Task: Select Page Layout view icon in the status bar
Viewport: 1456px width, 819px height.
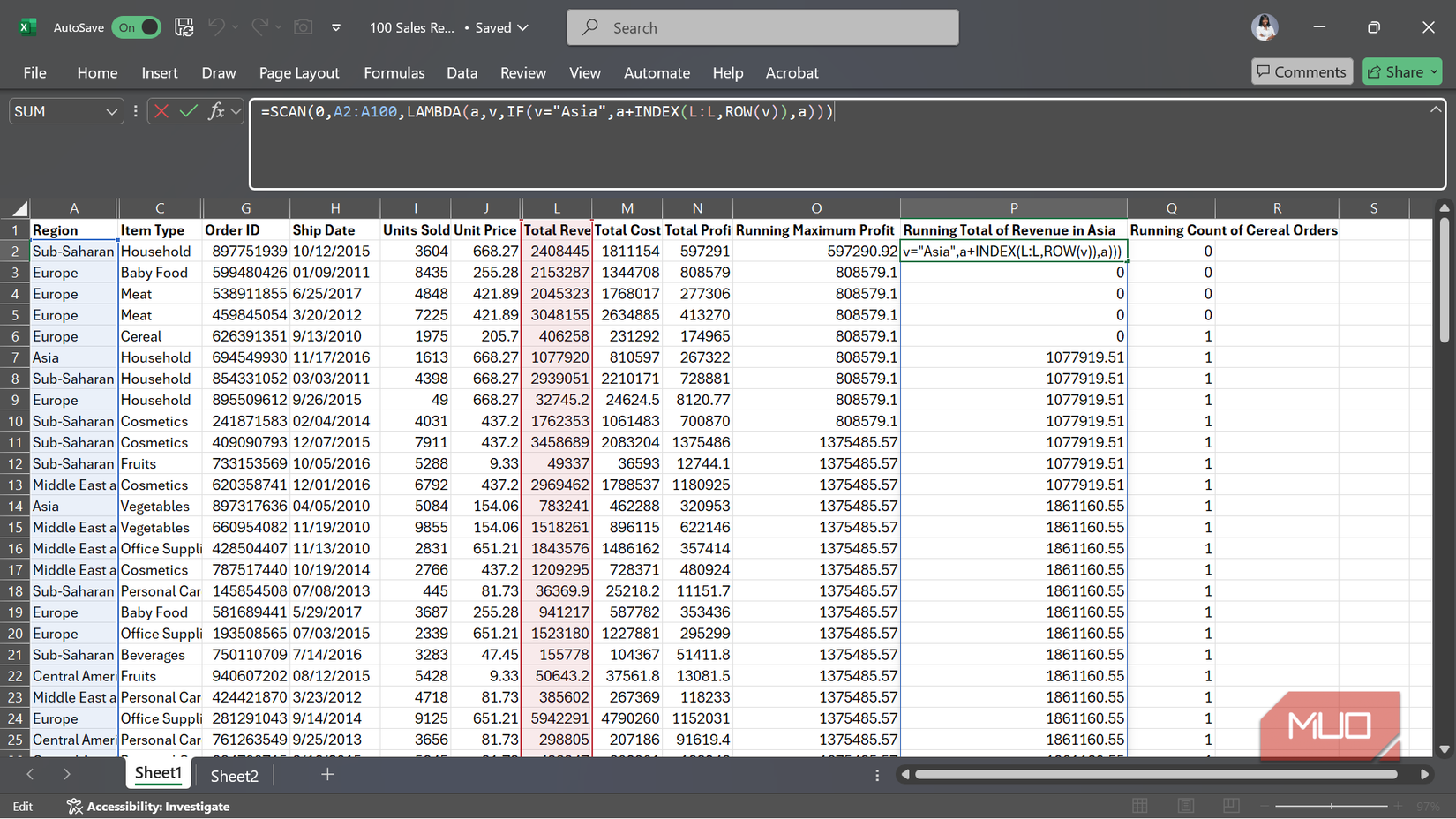Action: click(1186, 806)
